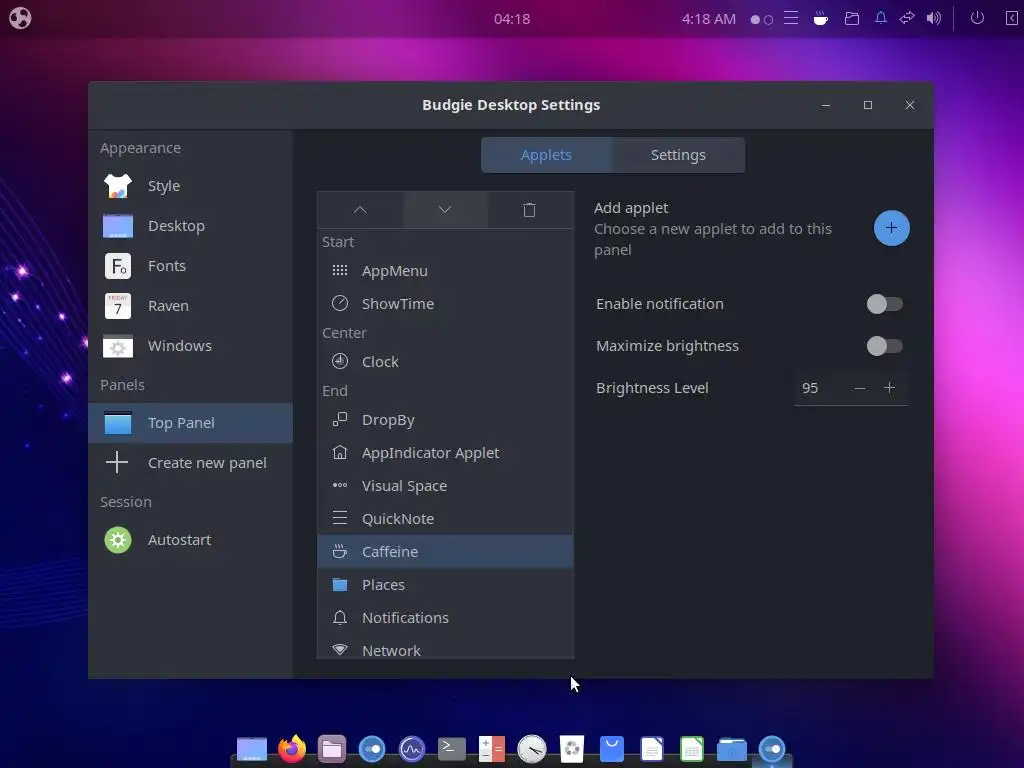Open the Autostart session section

tap(191, 540)
